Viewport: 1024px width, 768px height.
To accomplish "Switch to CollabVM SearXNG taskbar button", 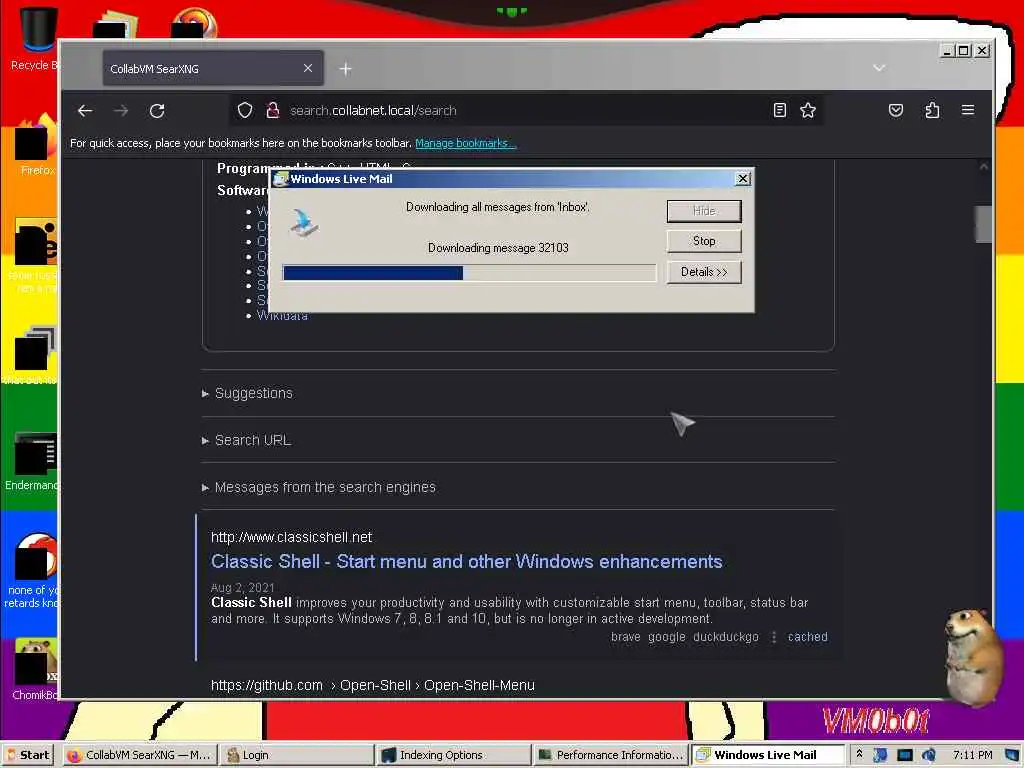I will point(139,755).
